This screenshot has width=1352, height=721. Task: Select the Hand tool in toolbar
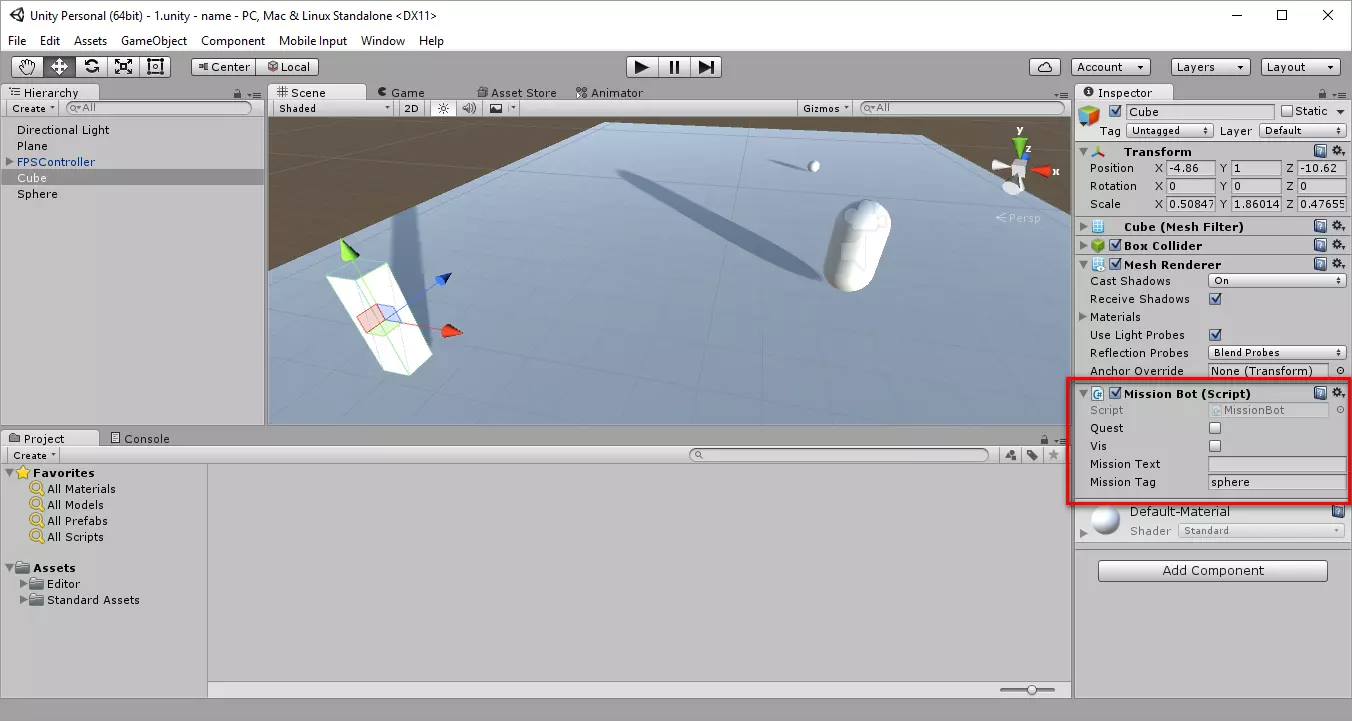(27, 67)
